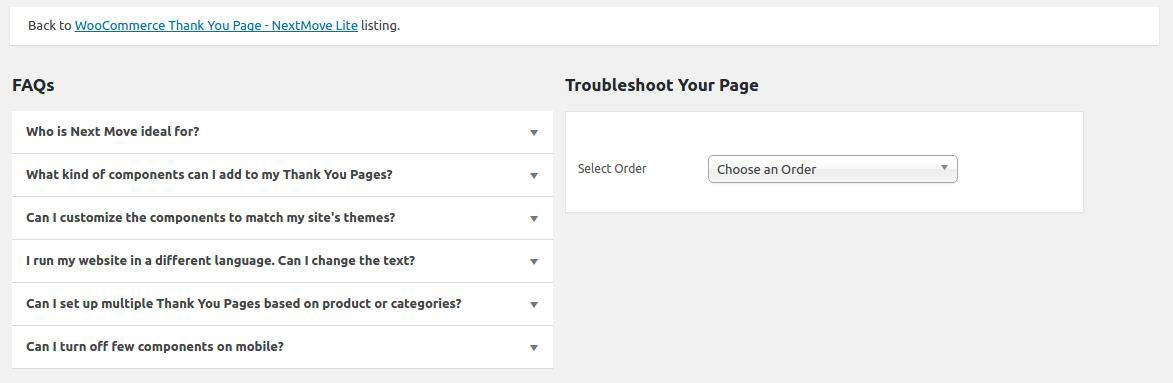Open 'Can I customize the components' FAQ text
1173x383 pixels.
(x=210, y=218)
